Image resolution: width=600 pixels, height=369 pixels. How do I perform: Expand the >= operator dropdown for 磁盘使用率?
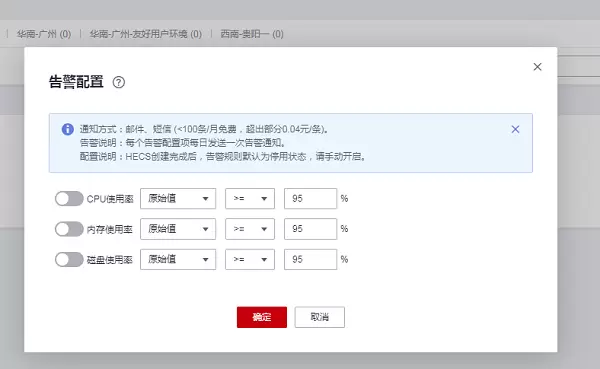coord(249,259)
